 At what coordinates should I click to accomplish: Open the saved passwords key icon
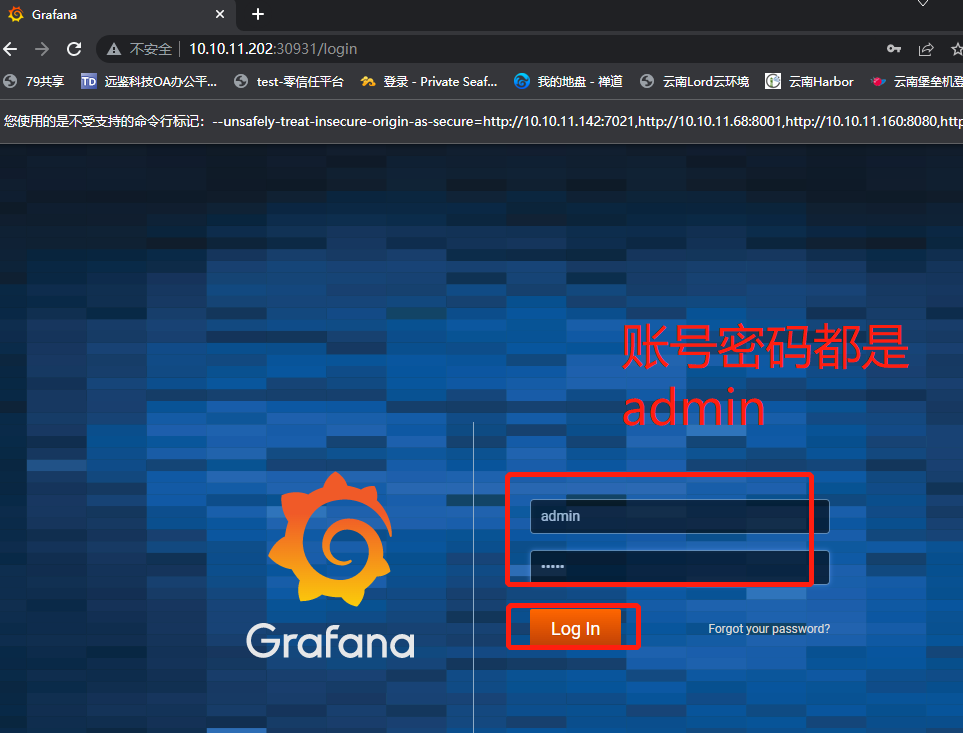[x=894, y=49]
